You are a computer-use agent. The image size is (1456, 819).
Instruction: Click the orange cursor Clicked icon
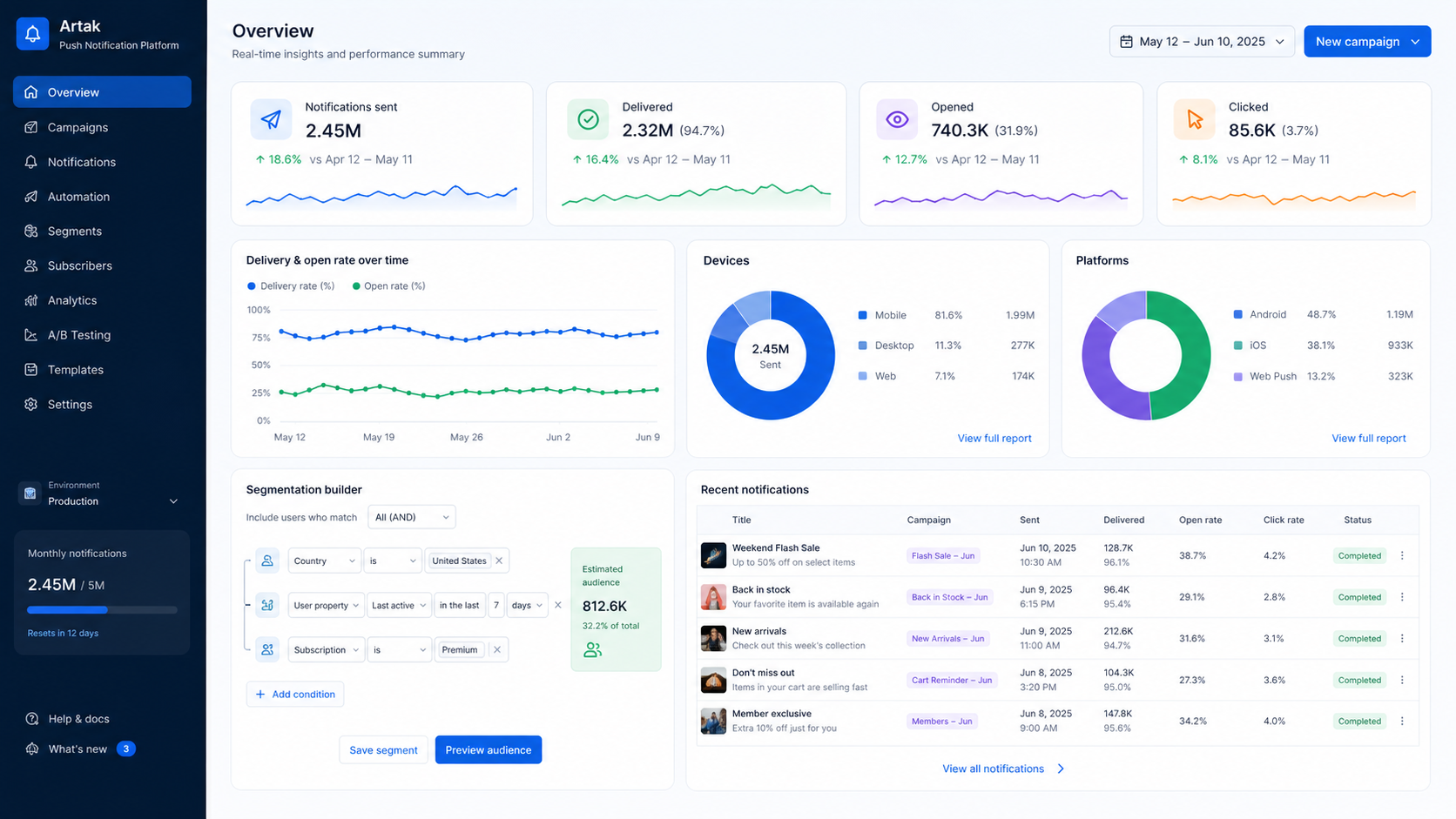pyautogui.click(x=1194, y=119)
